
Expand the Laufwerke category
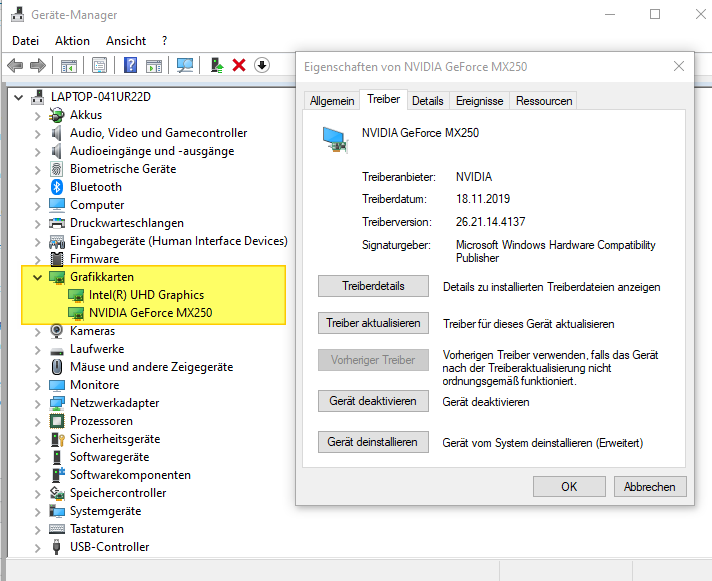(37, 350)
